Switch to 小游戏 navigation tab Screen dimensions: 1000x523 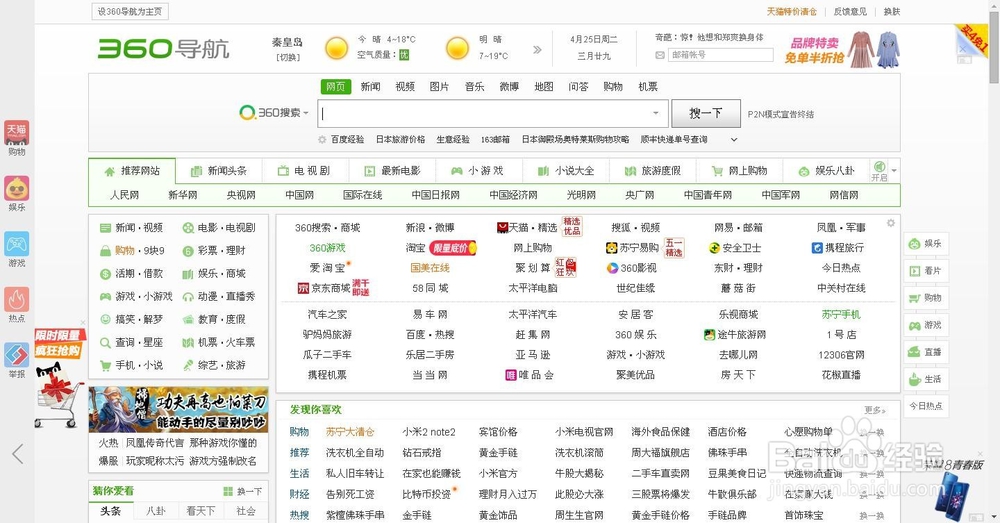point(478,171)
